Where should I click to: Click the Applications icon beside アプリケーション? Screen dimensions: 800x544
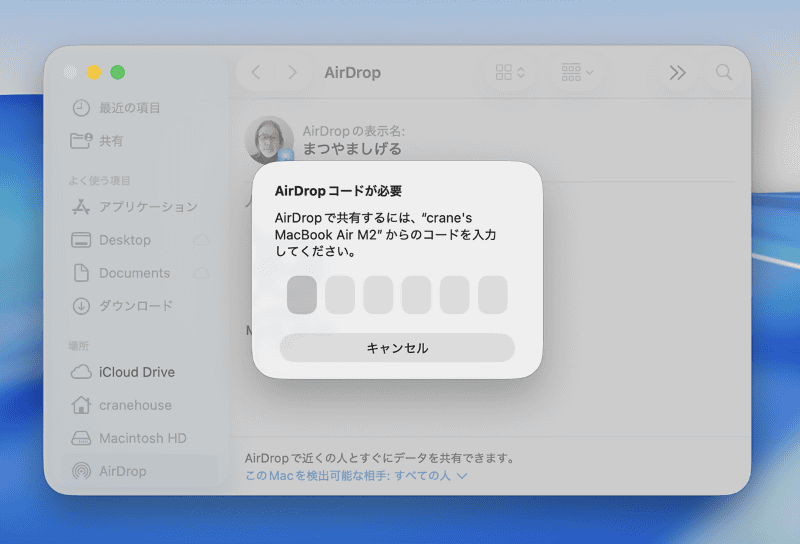pos(81,207)
